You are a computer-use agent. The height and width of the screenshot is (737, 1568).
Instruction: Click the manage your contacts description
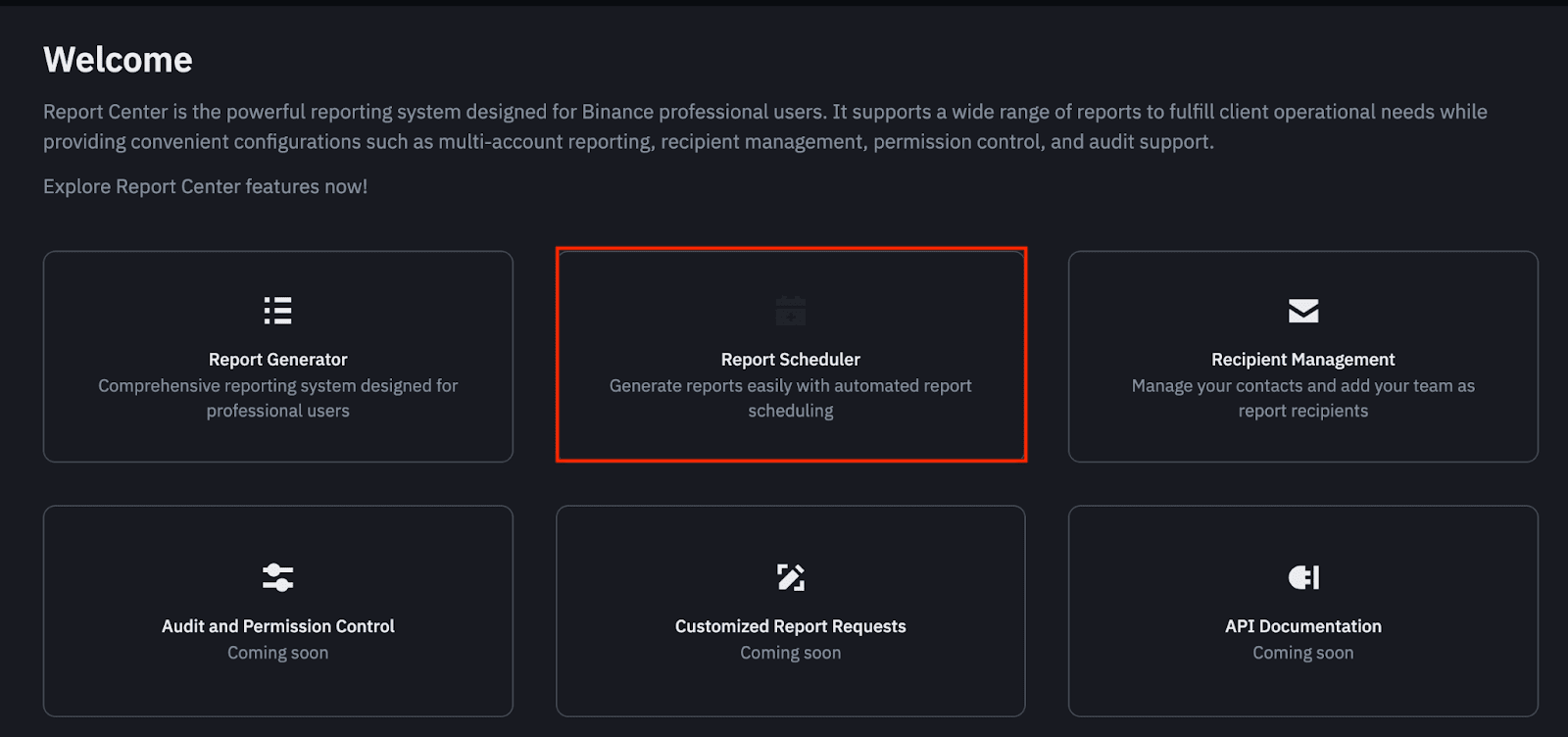(1302, 398)
